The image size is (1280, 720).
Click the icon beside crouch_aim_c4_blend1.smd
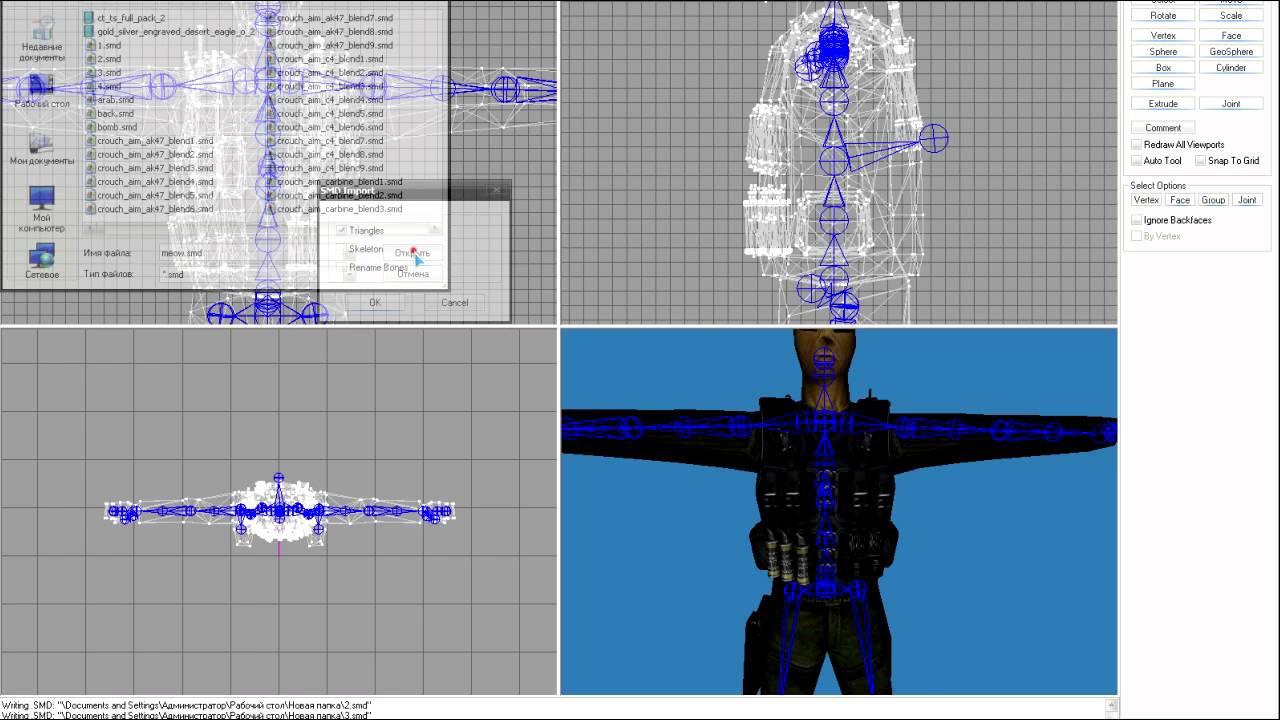[x=270, y=59]
